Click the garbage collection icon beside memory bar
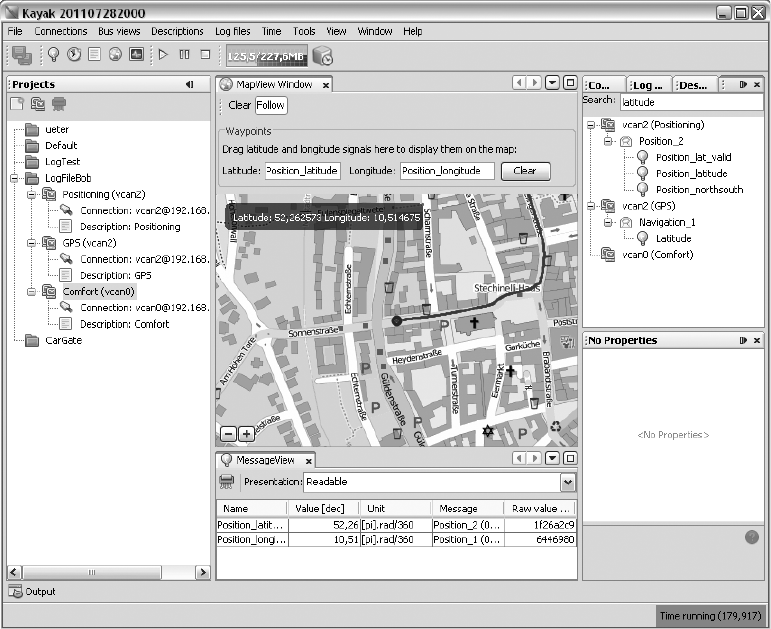This screenshot has height=629, width=771. click(323, 55)
